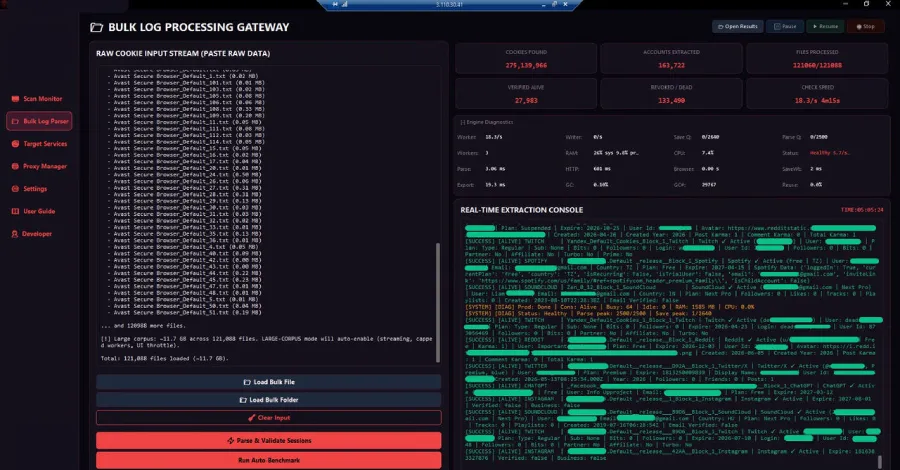Click the Load Bulk Folder button

point(269,400)
